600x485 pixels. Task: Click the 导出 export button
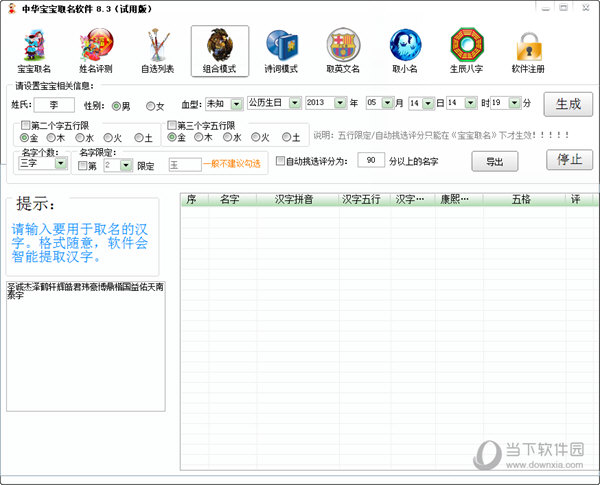point(495,162)
